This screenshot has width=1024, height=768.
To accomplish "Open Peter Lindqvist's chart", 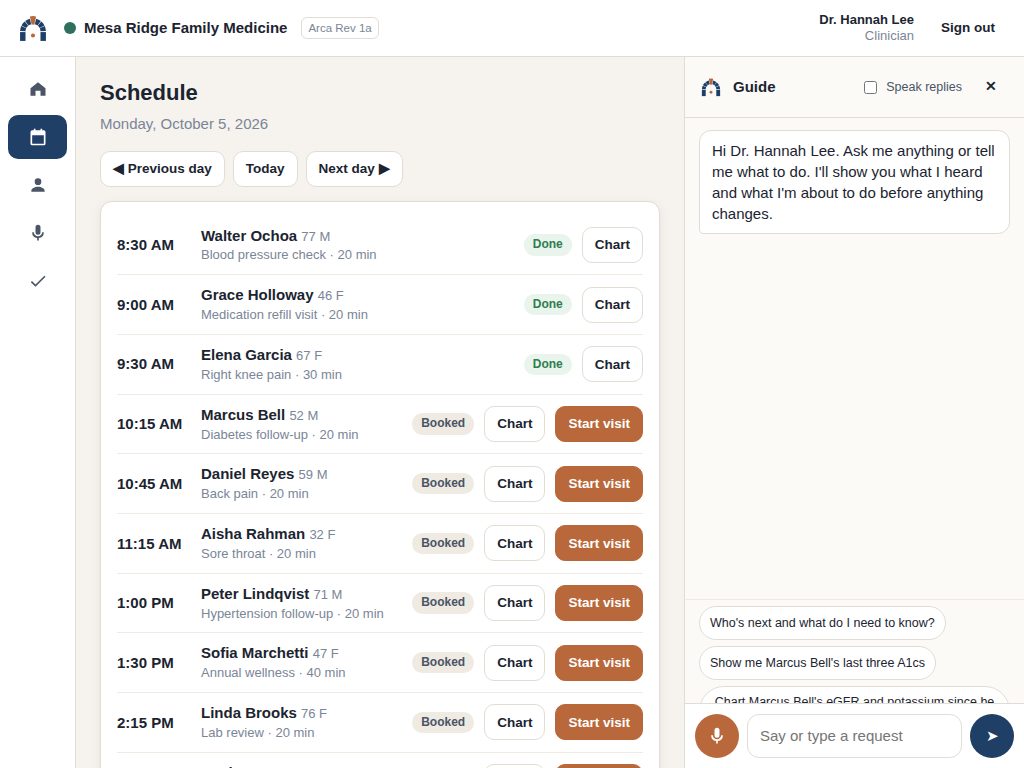I will point(515,603).
